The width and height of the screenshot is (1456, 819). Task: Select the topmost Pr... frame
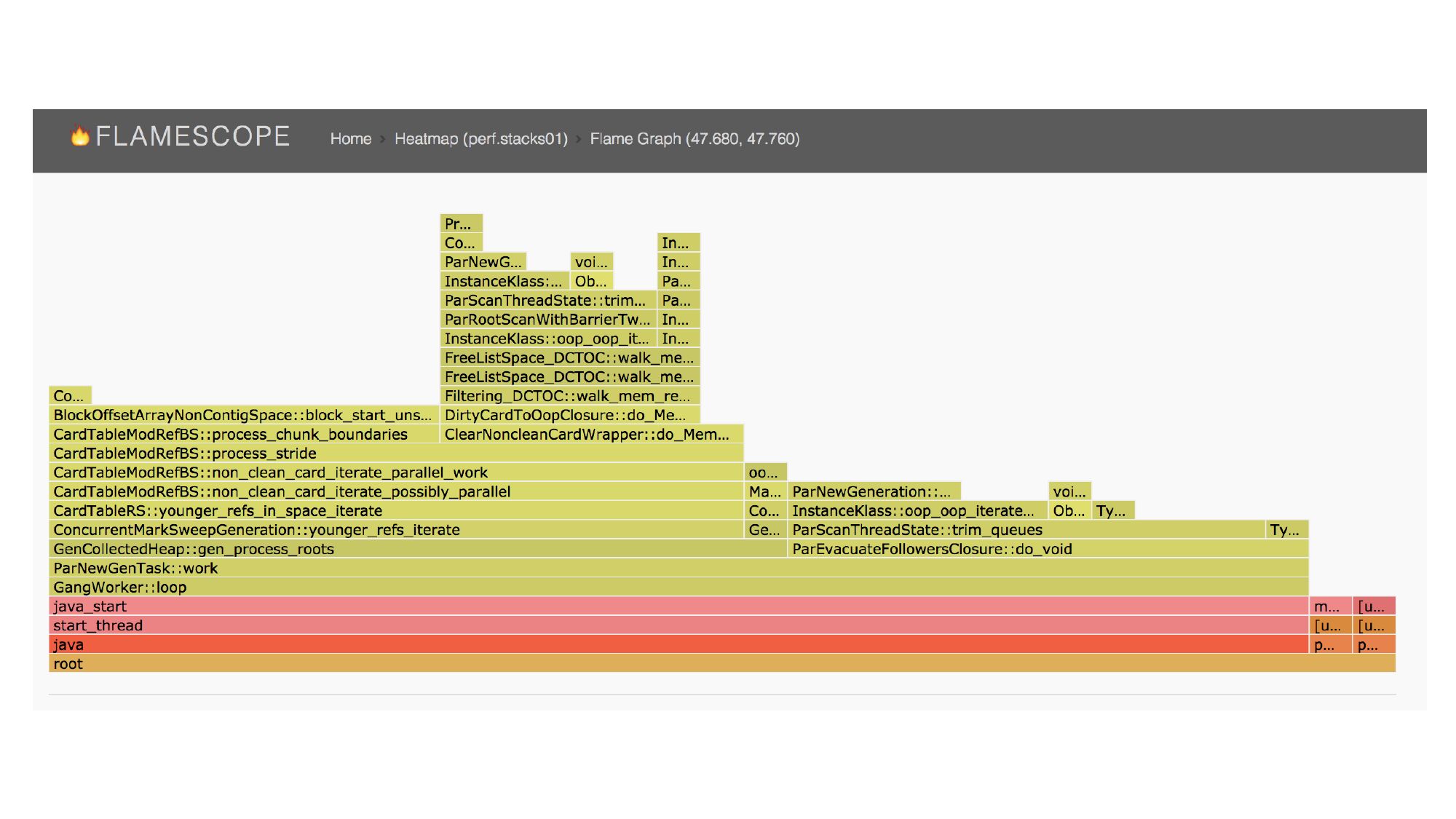click(x=461, y=223)
